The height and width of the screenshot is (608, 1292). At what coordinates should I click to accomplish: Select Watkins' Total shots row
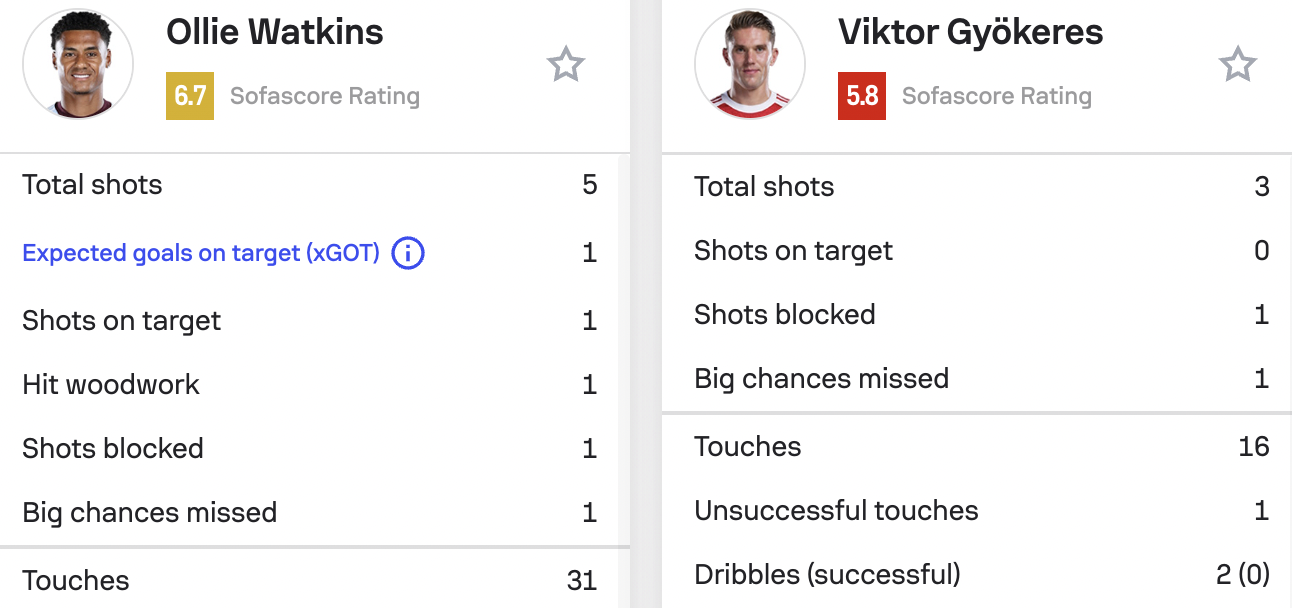pos(310,185)
